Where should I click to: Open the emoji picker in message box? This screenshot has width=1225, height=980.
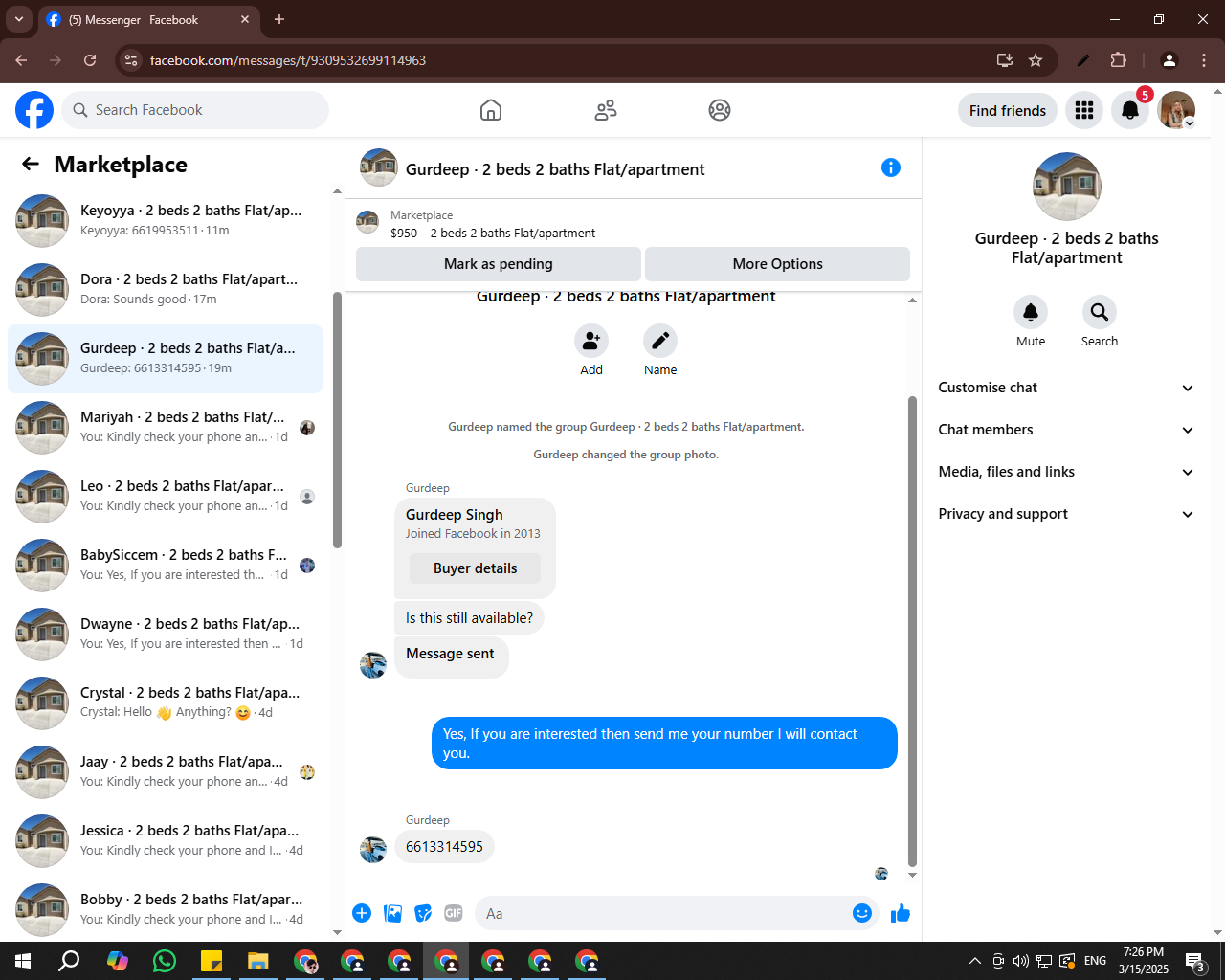862,913
